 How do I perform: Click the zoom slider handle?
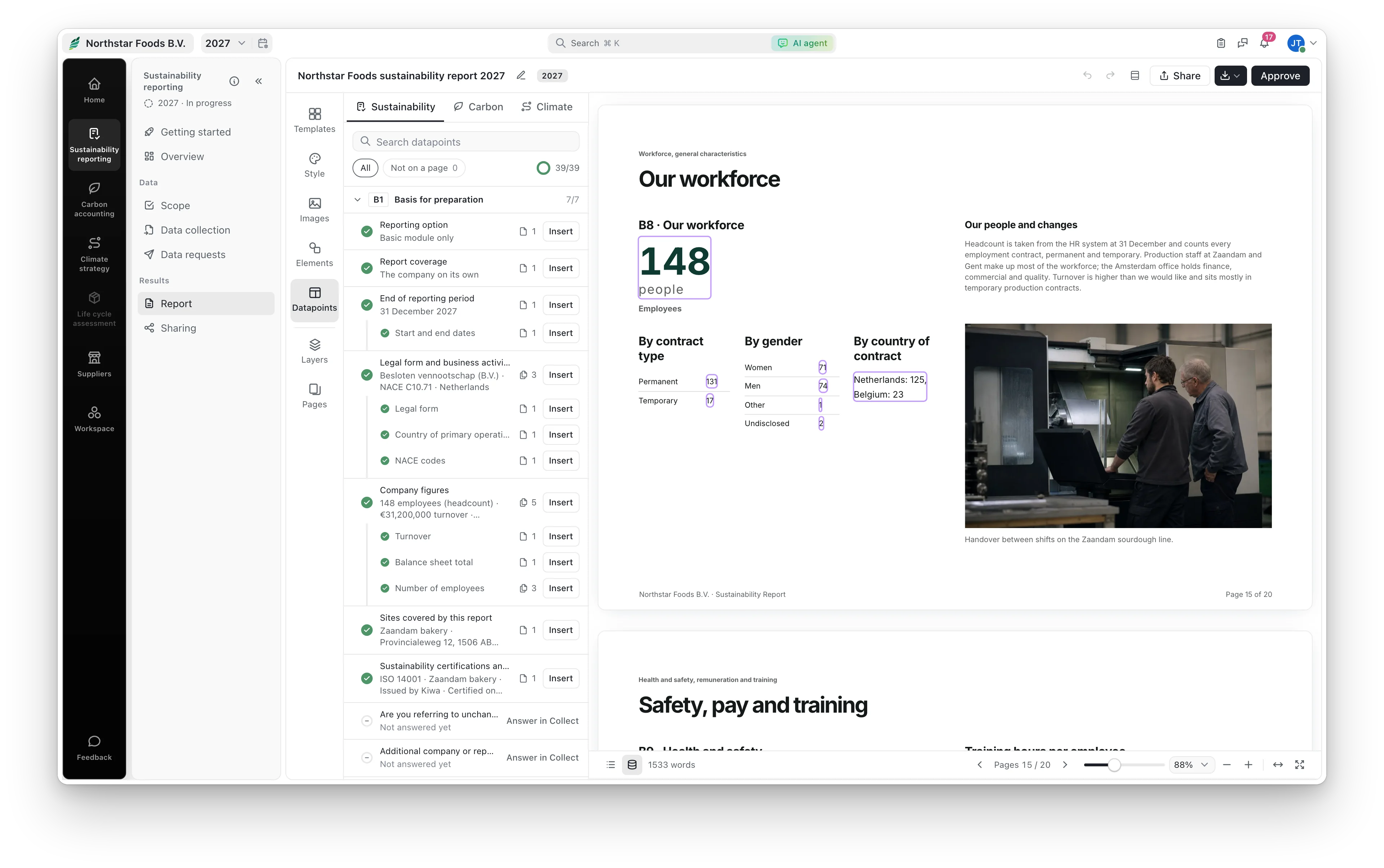(x=1114, y=765)
